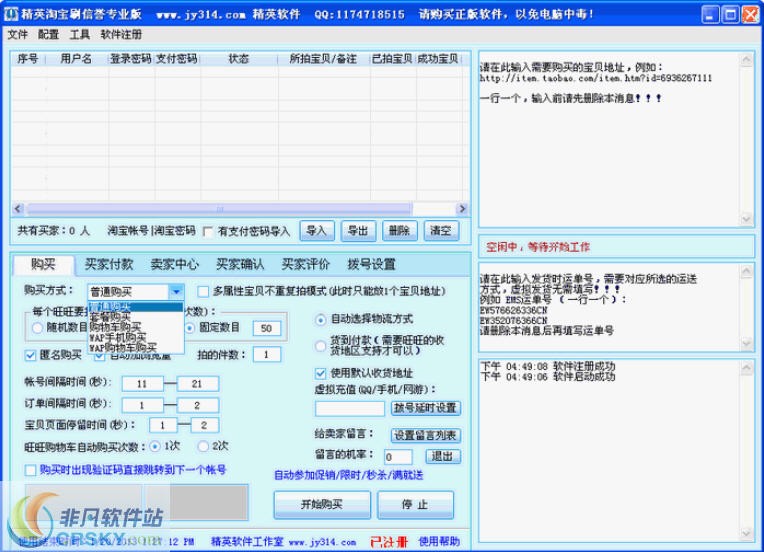Switch to the 购买 tab
The height and width of the screenshot is (552, 764).
click(43, 265)
